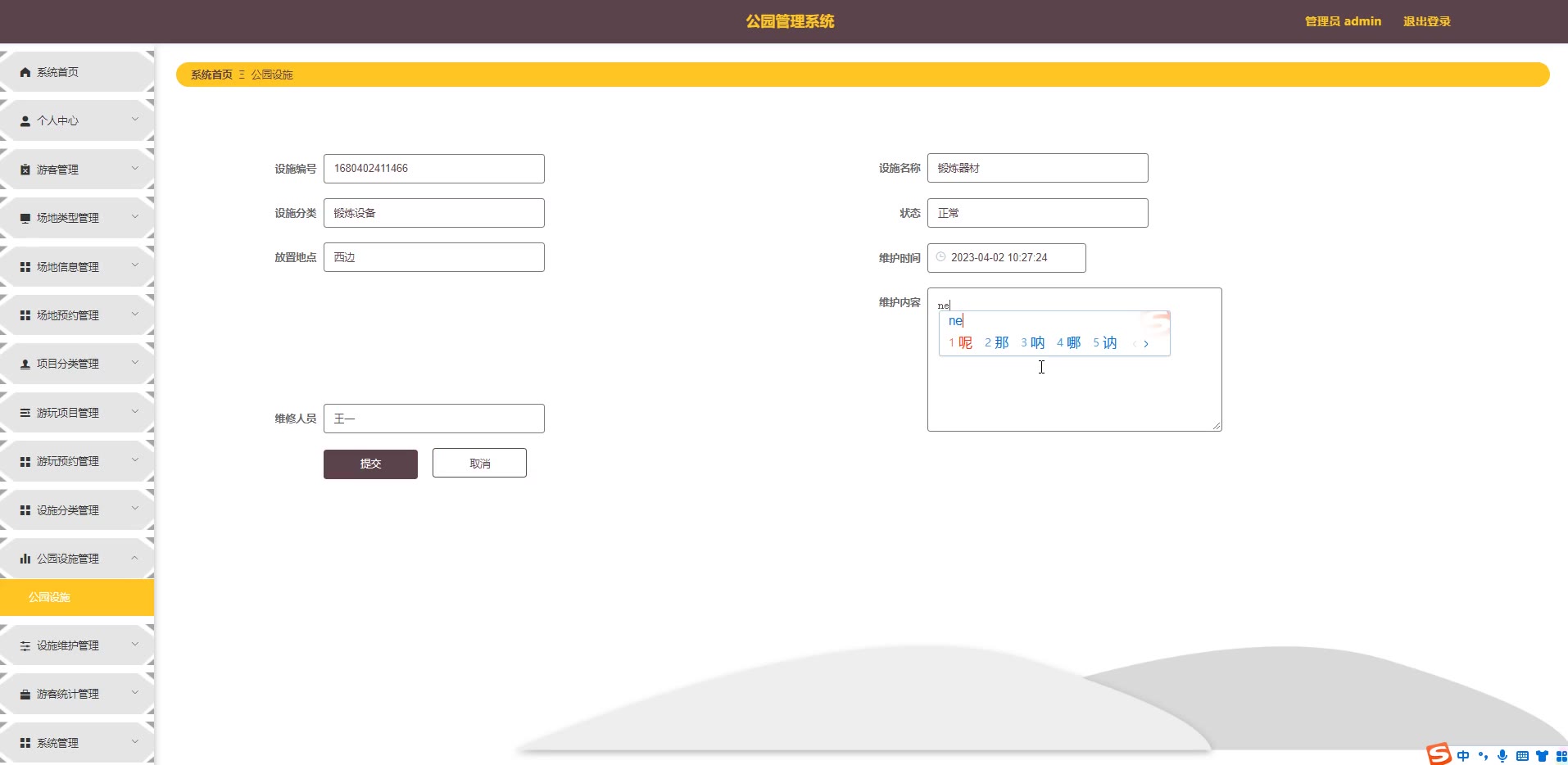Open the 系统首页 sidebar item
Screen dimensions: 1568x765
point(77,72)
